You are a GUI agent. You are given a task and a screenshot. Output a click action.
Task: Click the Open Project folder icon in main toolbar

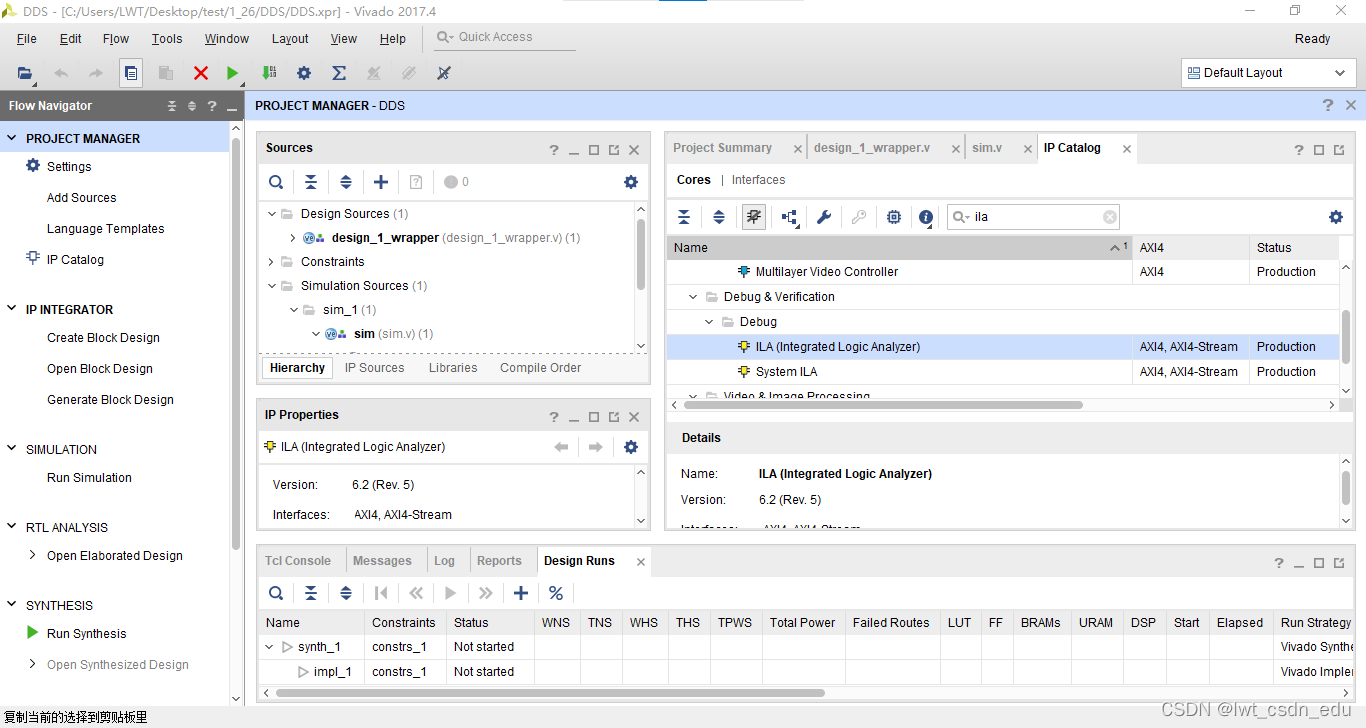tap(25, 73)
